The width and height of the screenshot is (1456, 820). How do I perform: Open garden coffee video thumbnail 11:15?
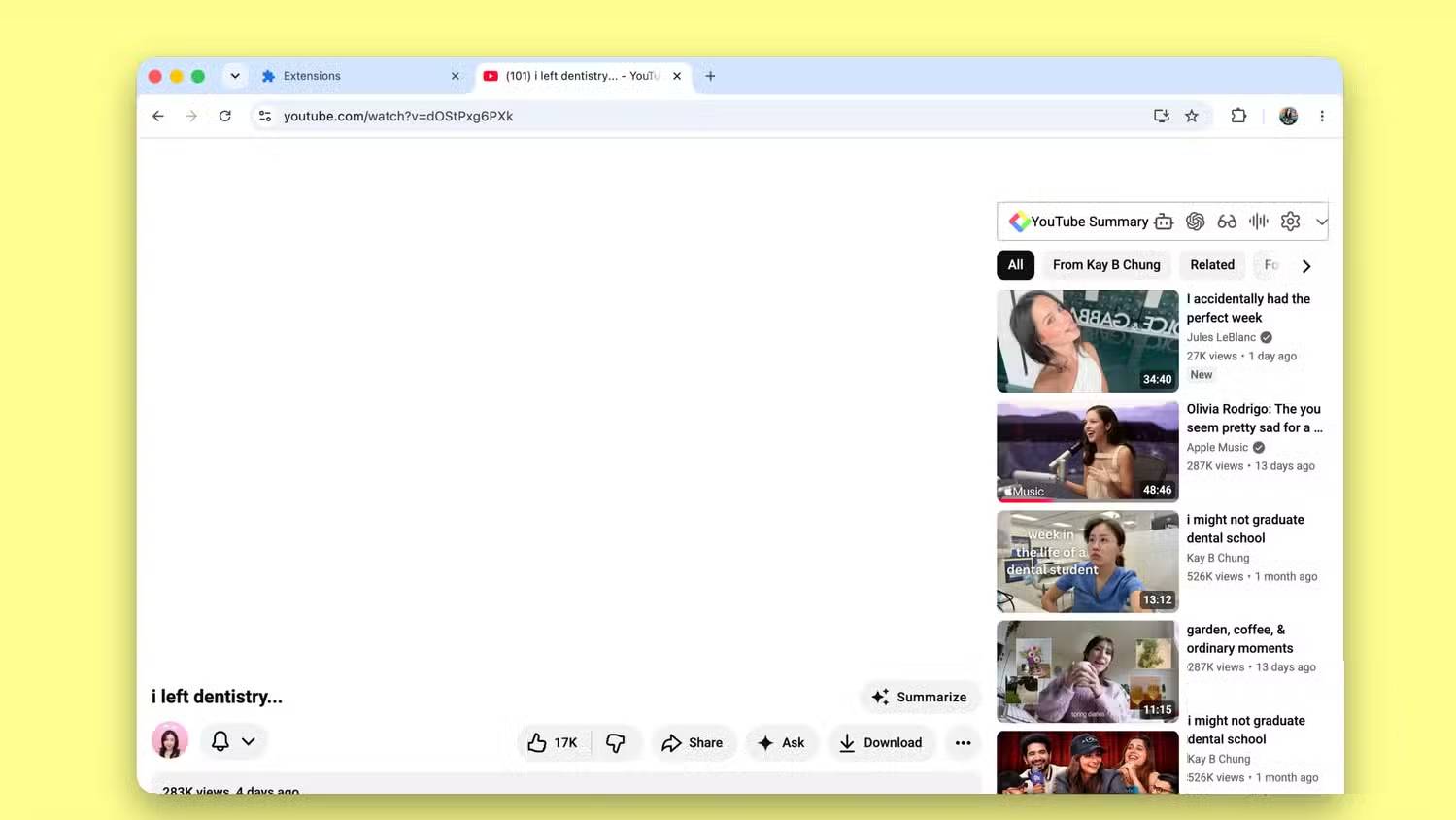pos(1088,671)
